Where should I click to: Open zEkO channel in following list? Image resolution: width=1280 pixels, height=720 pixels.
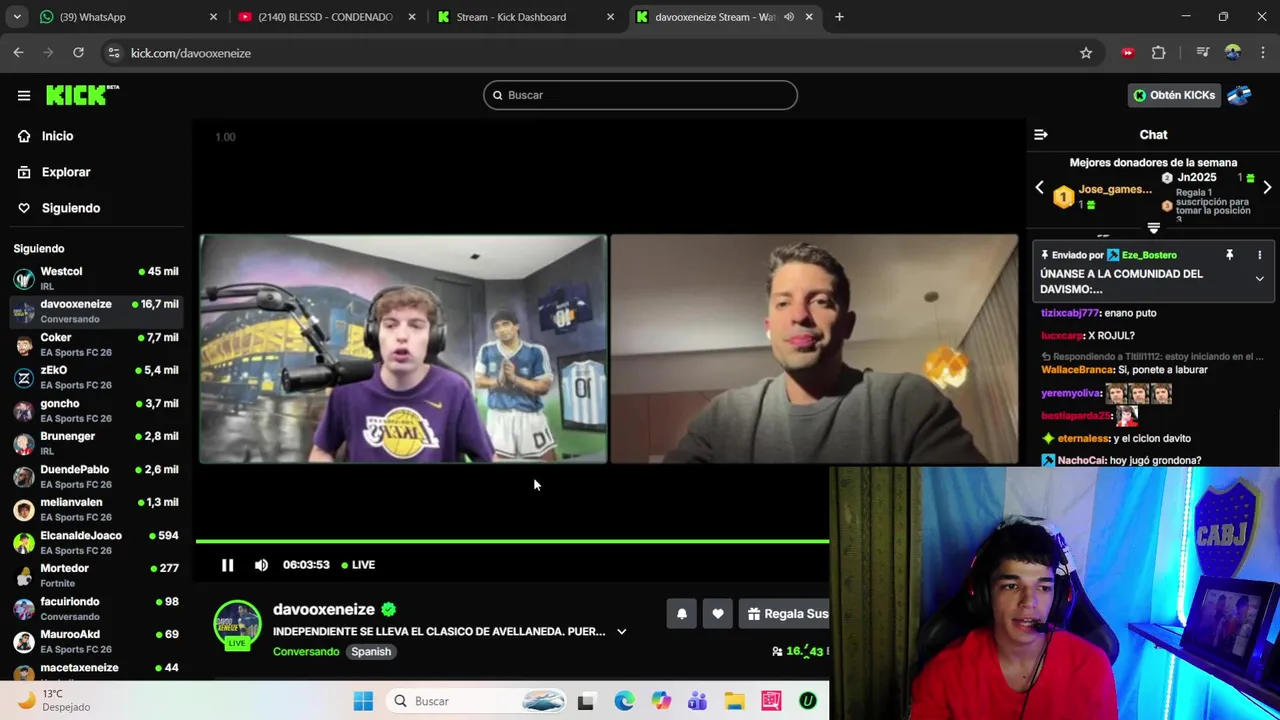(96, 377)
